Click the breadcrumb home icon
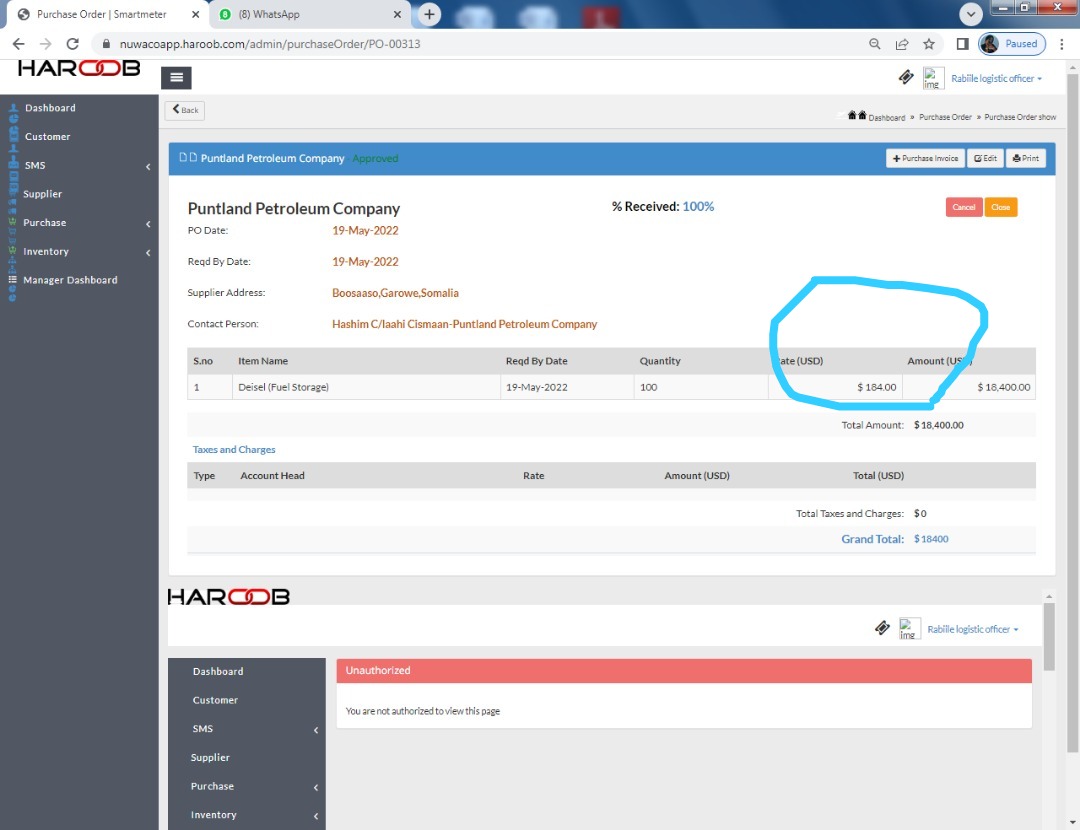This screenshot has height=830, width=1080. tap(857, 115)
